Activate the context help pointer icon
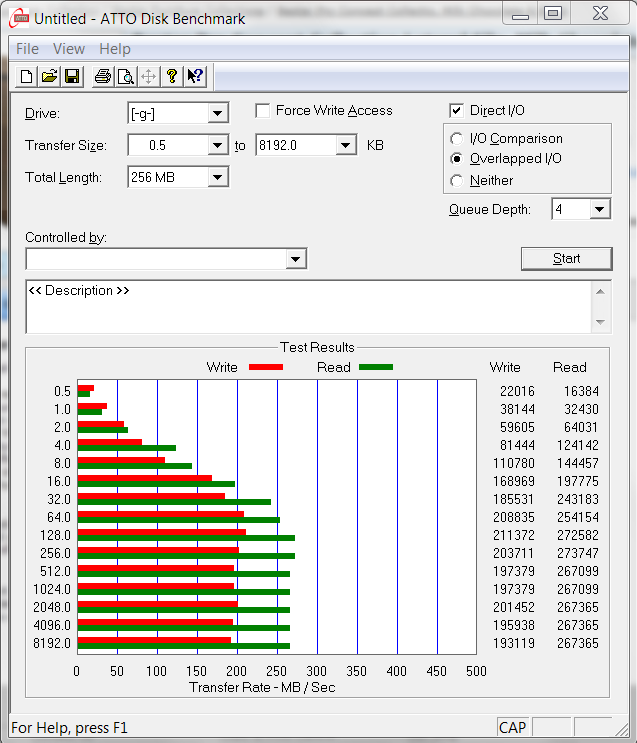The image size is (637, 743). 195,77
